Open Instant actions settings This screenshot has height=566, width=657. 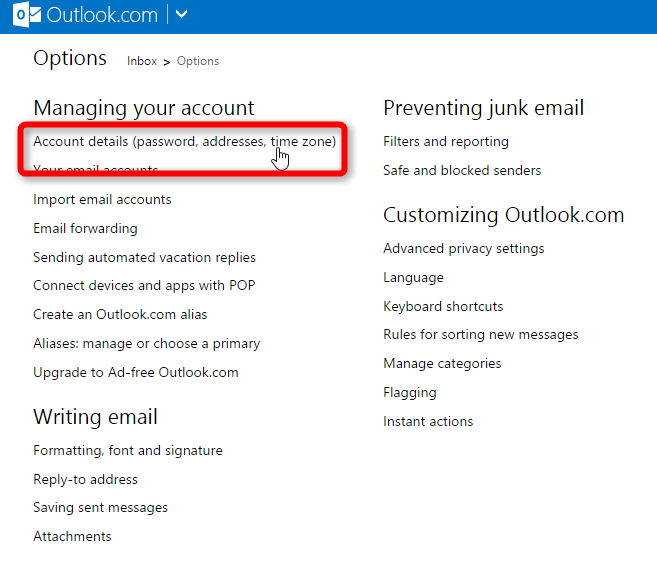click(428, 421)
